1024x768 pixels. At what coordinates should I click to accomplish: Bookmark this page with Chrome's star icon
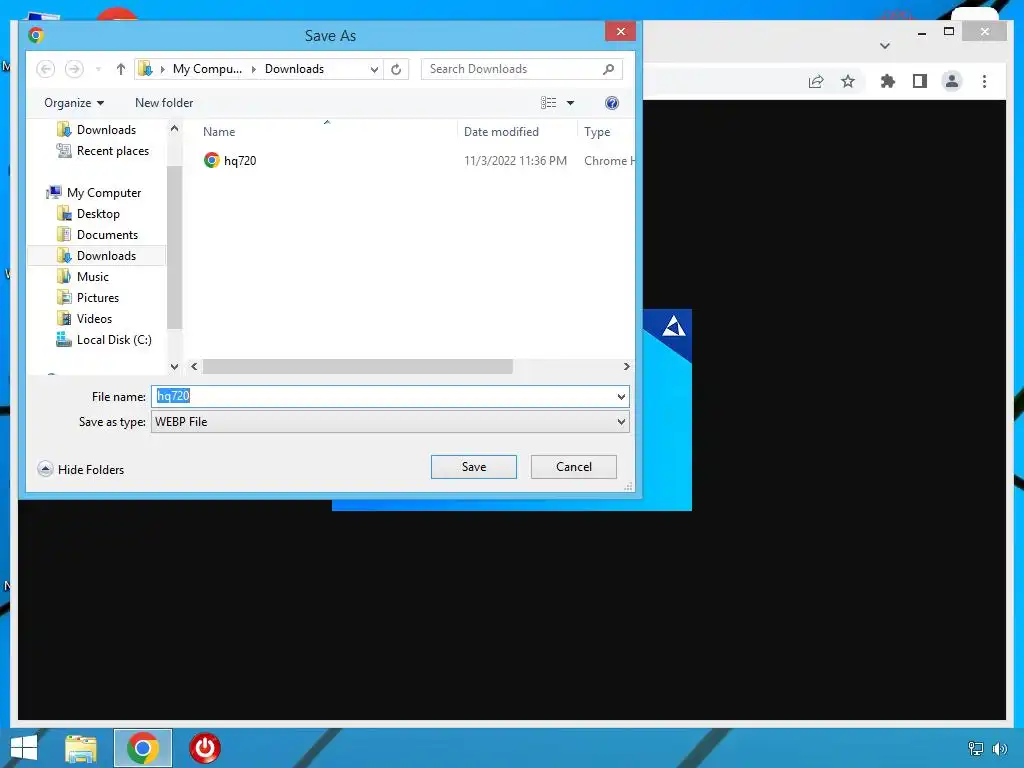[x=848, y=81]
